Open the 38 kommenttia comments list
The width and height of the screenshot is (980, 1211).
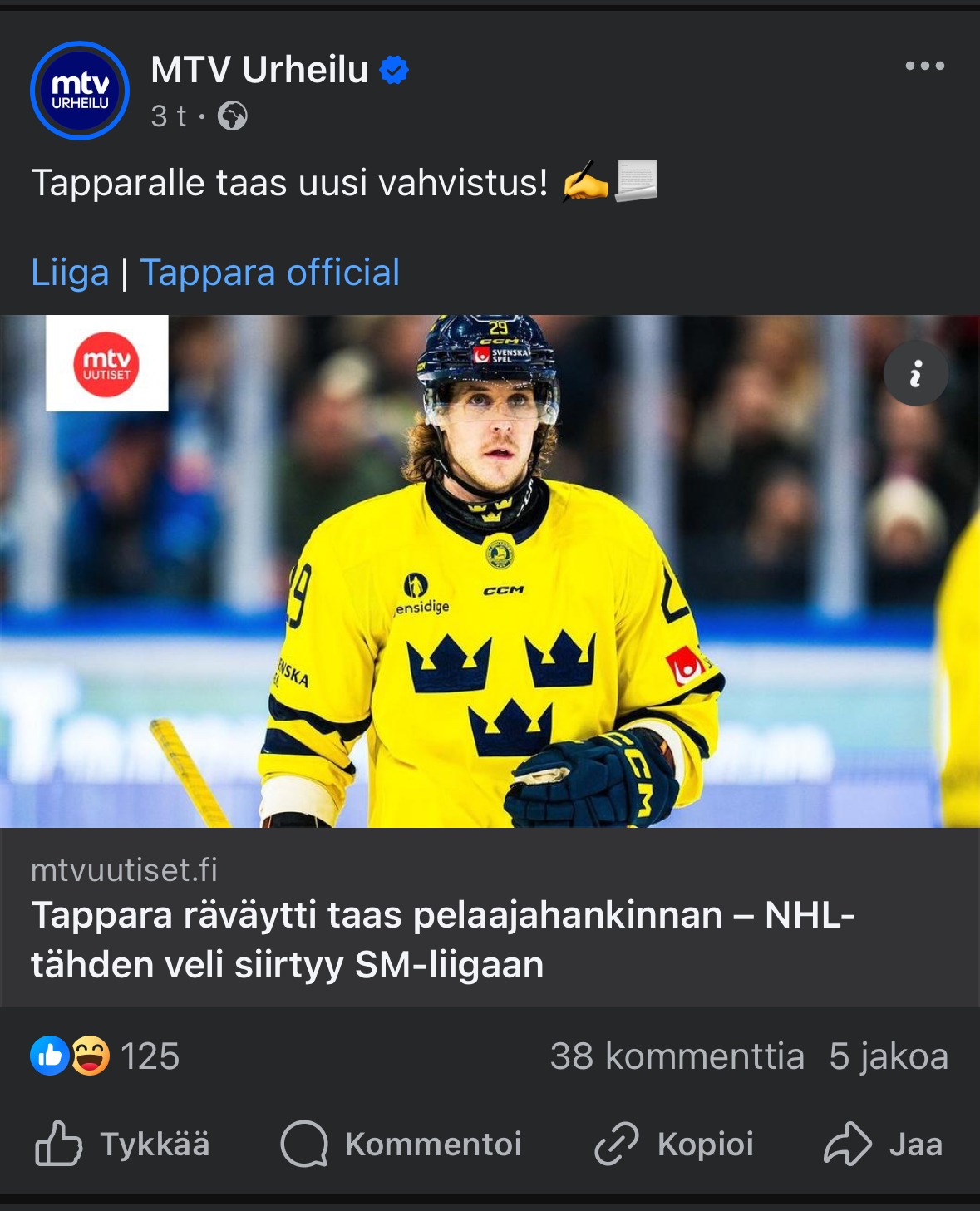[x=677, y=1056]
